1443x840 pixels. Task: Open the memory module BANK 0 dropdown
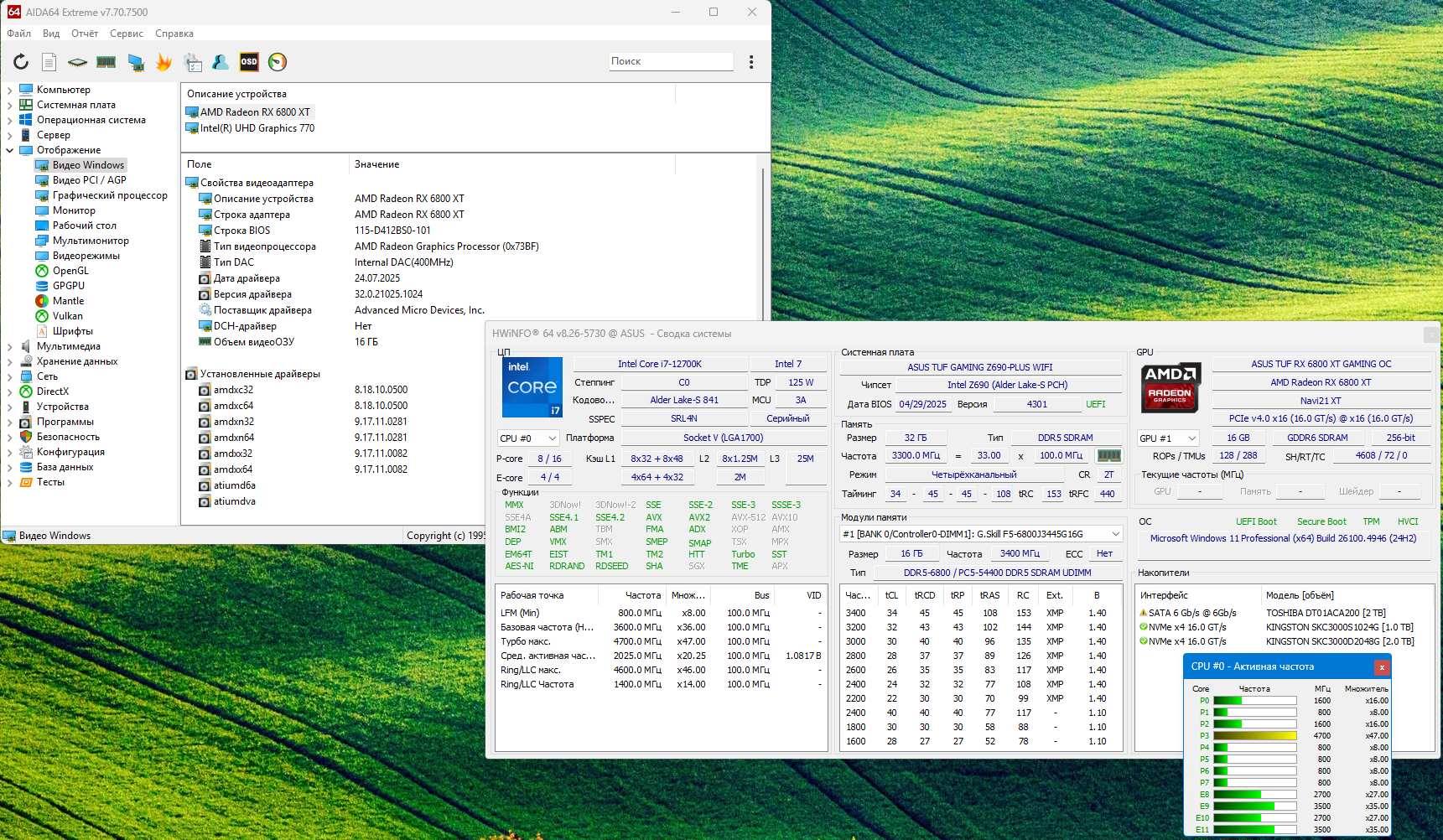tap(981, 534)
